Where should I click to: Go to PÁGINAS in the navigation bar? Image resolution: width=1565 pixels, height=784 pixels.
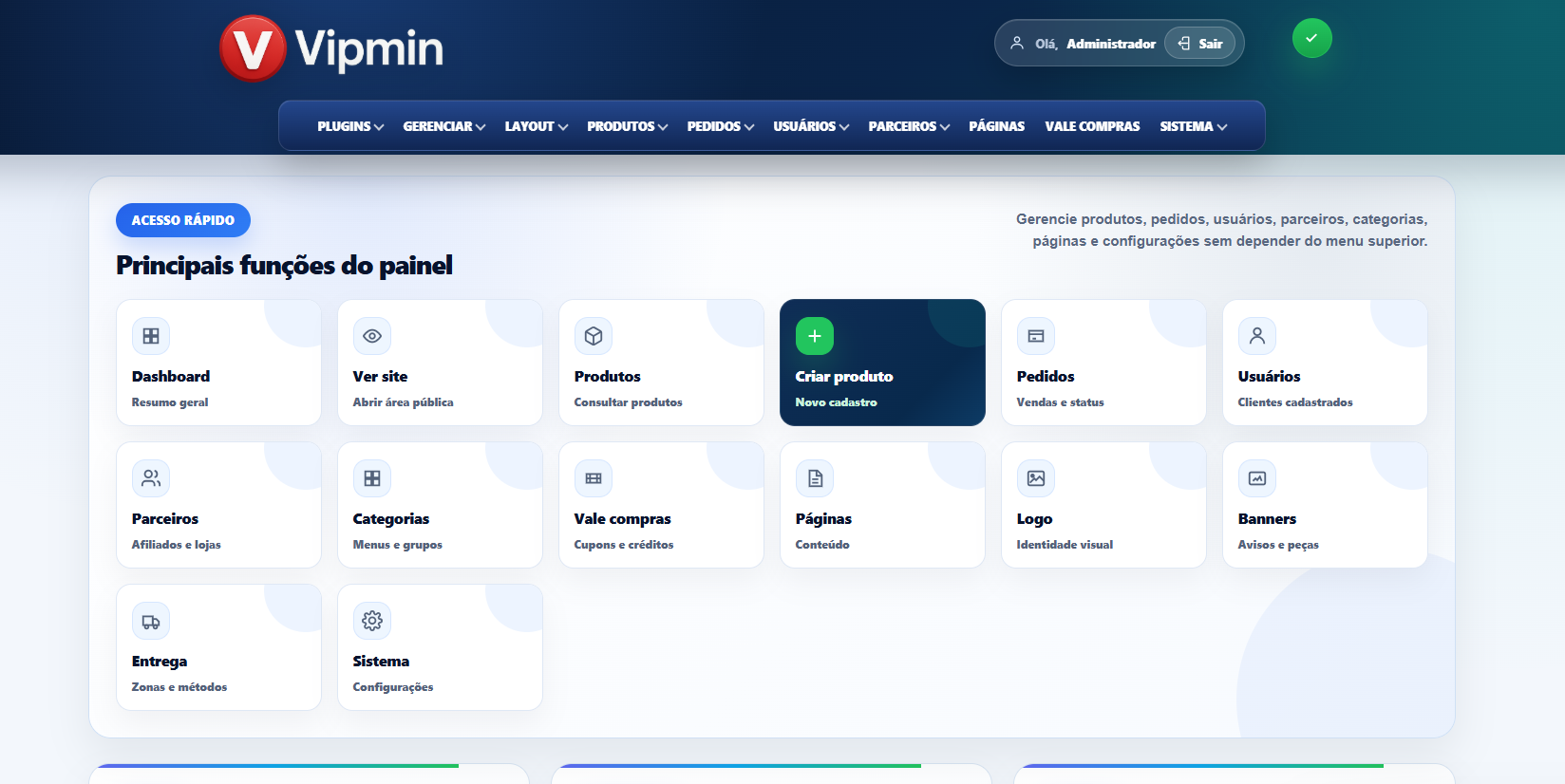pos(997,126)
